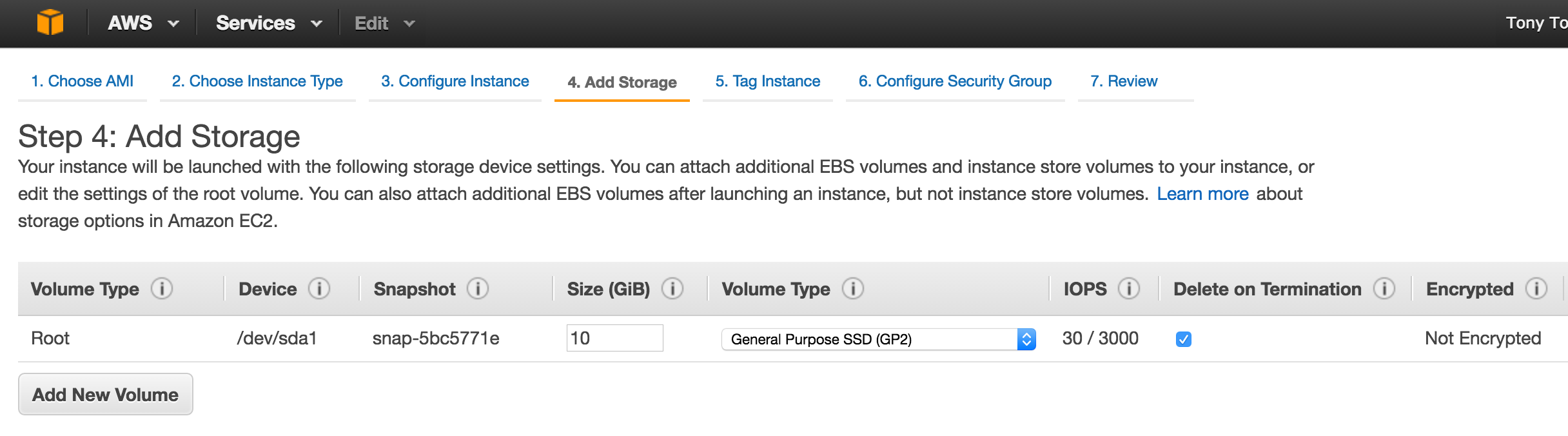Image resolution: width=1568 pixels, height=436 pixels.
Task: Open General Purpose SSD (GP2) volume dropdown
Action: [879, 339]
